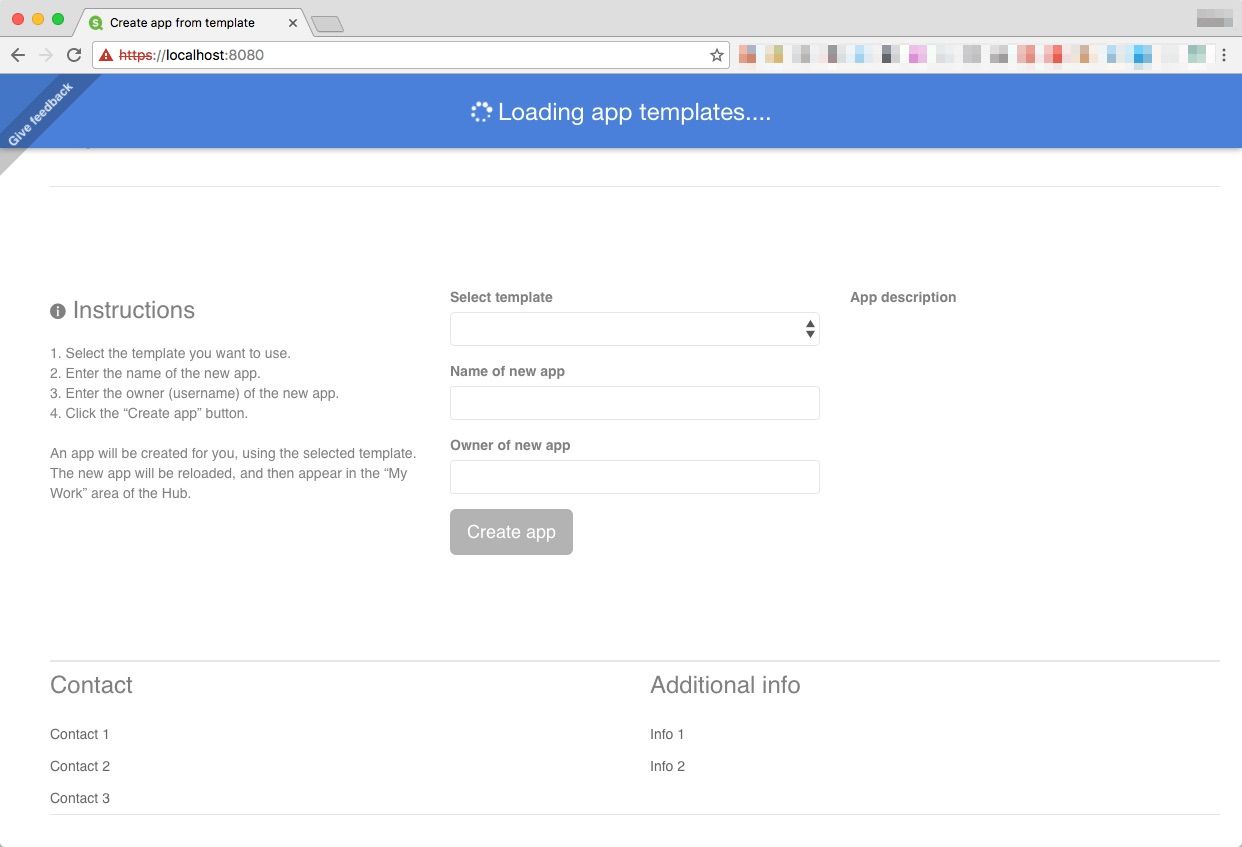Image resolution: width=1242 pixels, height=847 pixels.
Task: Open the Info 1 link
Action: click(x=667, y=734)
